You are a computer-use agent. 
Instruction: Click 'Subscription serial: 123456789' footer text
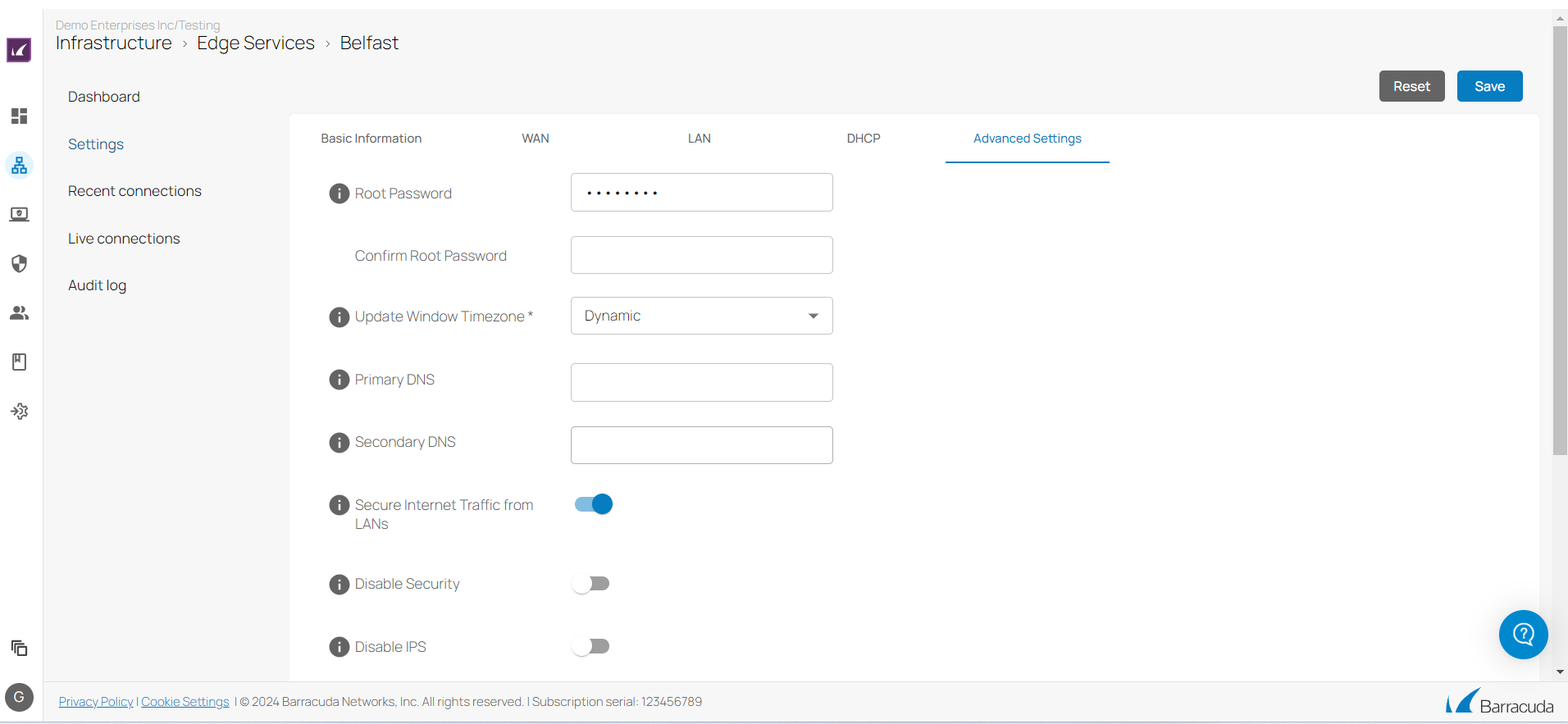point(617,702)
